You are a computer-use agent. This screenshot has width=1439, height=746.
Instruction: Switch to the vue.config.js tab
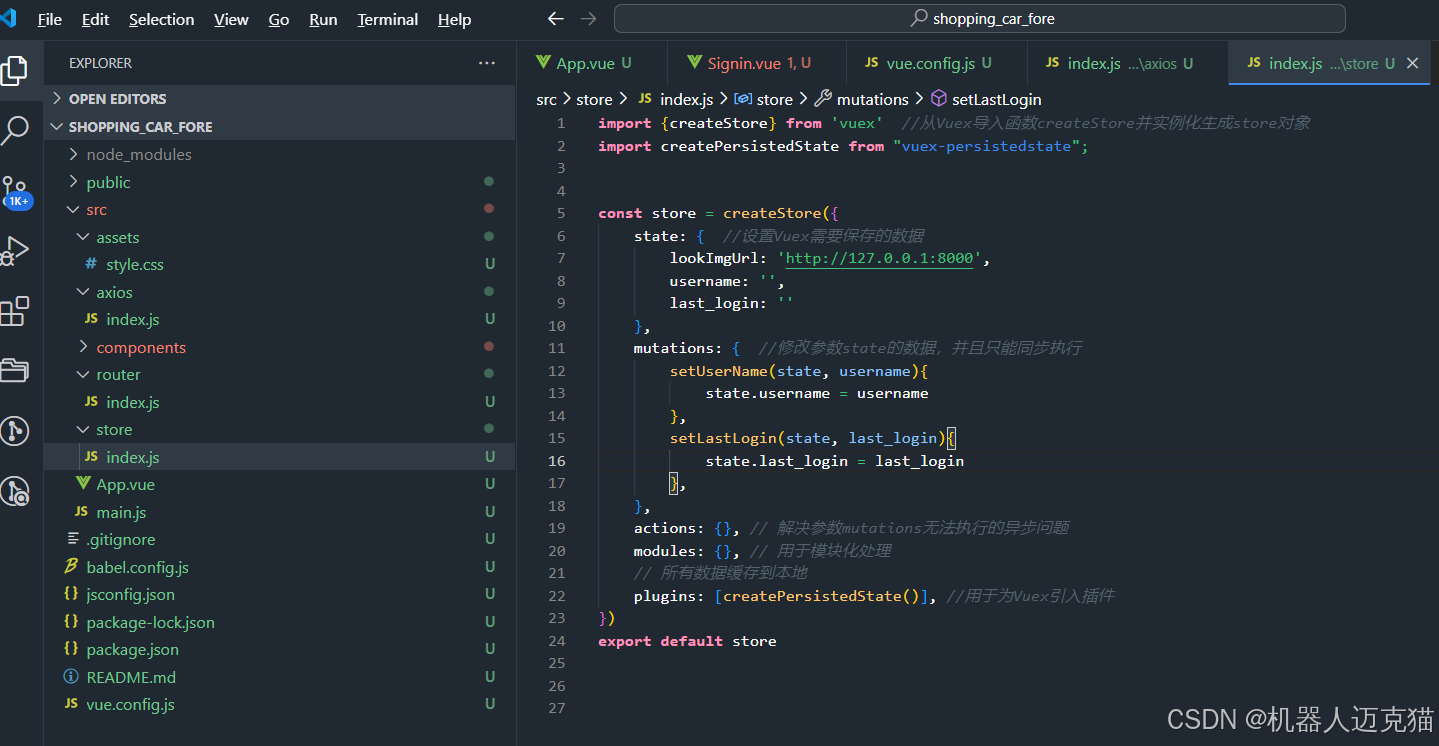click(x=937, y=63)
